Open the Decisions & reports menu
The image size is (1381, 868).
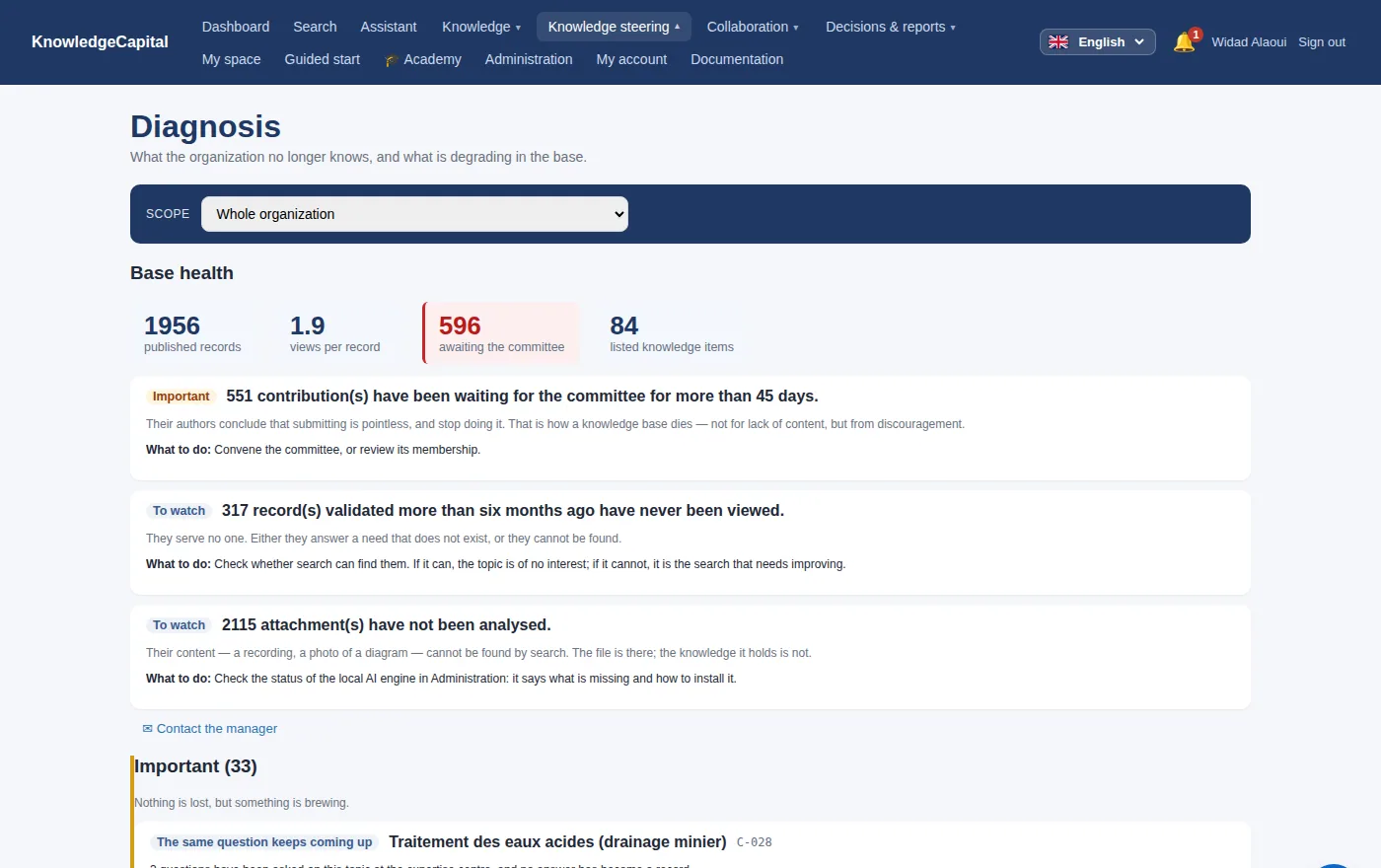(891, 27)
